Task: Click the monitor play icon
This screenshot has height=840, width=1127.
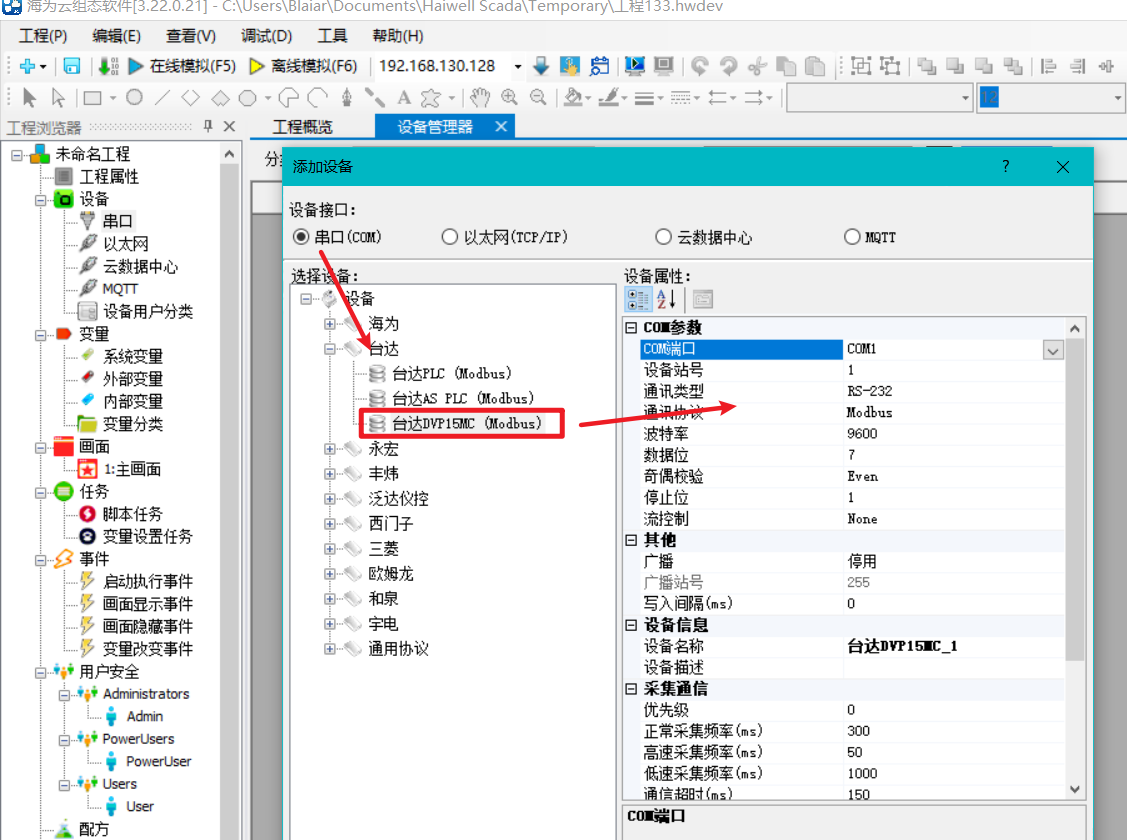Action: (635, 66)
